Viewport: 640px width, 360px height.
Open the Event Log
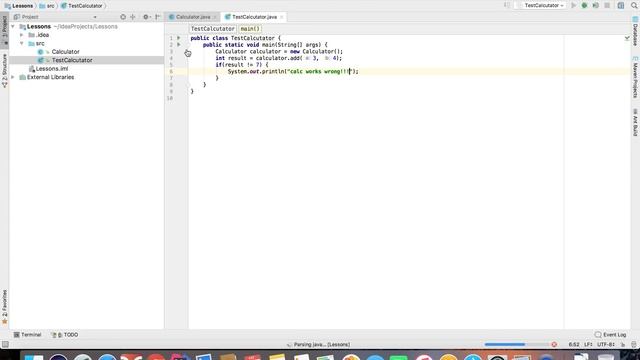(610, 335)
